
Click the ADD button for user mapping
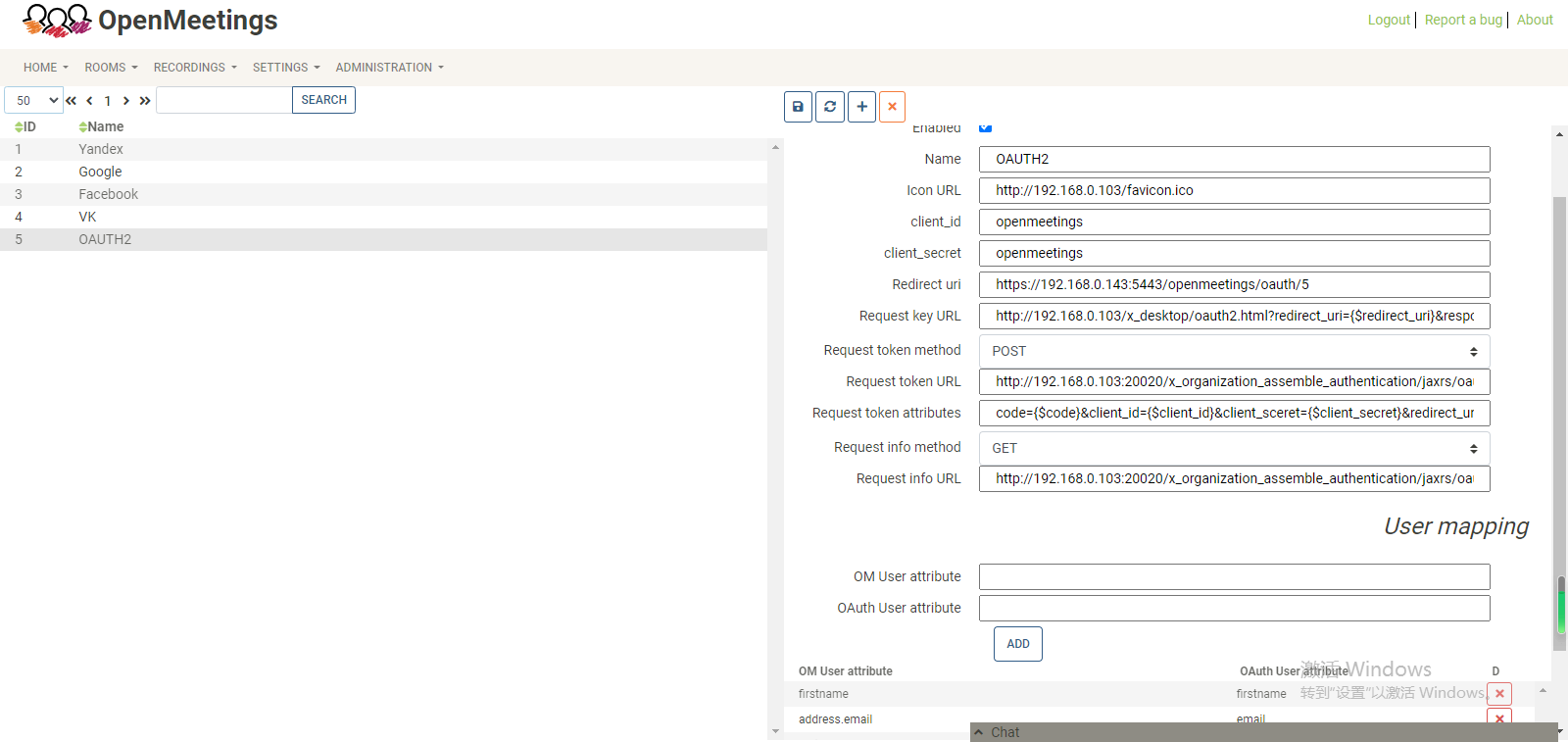1017,644
